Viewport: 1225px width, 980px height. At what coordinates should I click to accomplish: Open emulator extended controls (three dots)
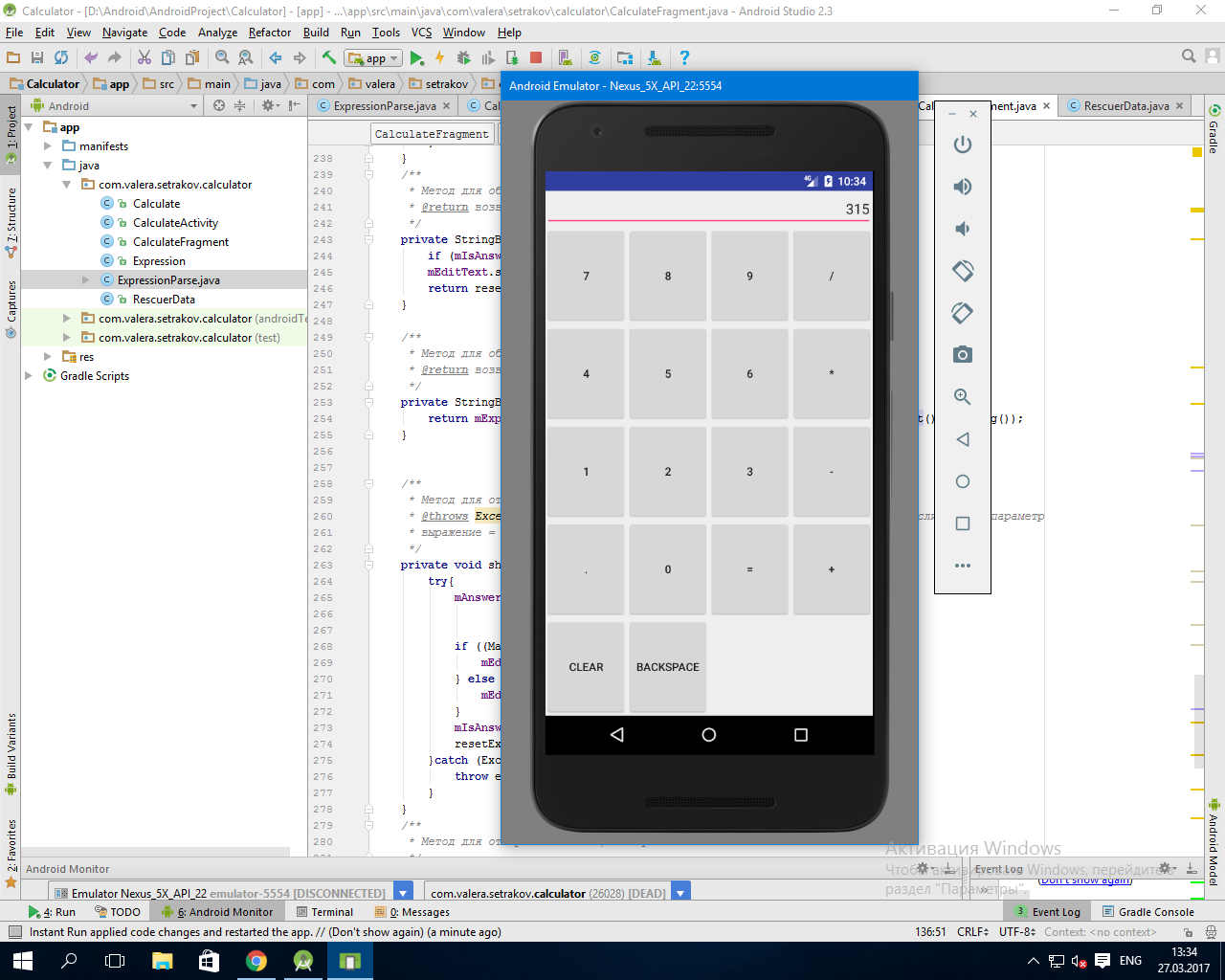(963, 566)
